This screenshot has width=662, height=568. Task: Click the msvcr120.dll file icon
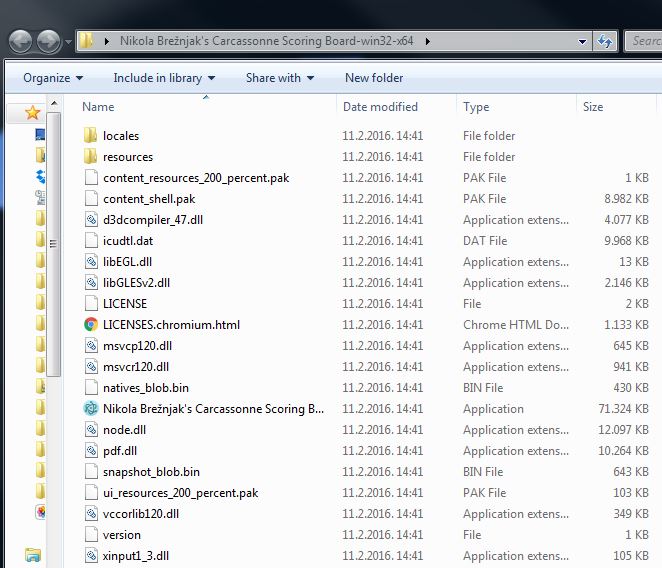coord(91,367)
